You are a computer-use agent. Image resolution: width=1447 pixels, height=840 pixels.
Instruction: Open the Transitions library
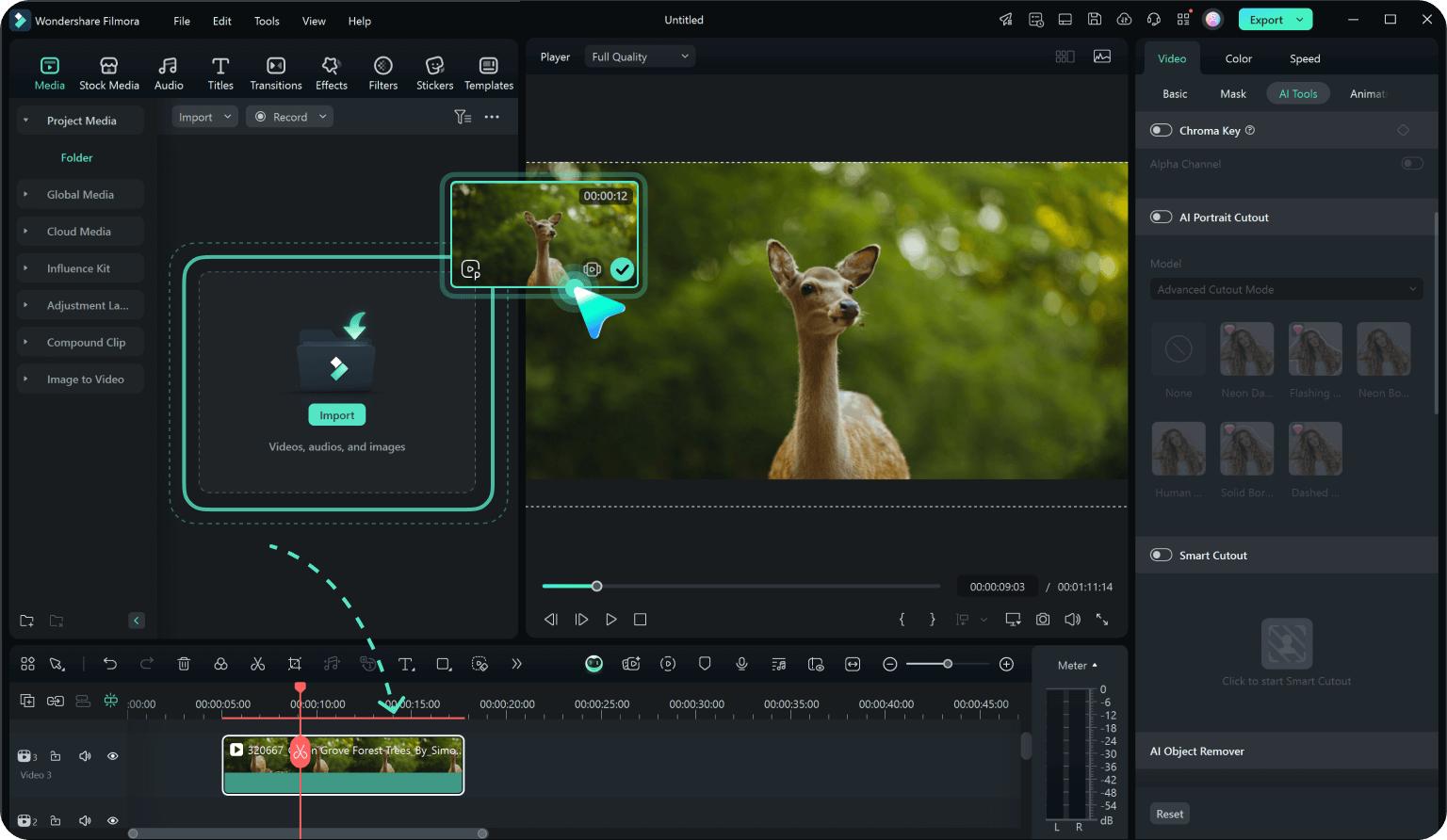pos(275,73)
